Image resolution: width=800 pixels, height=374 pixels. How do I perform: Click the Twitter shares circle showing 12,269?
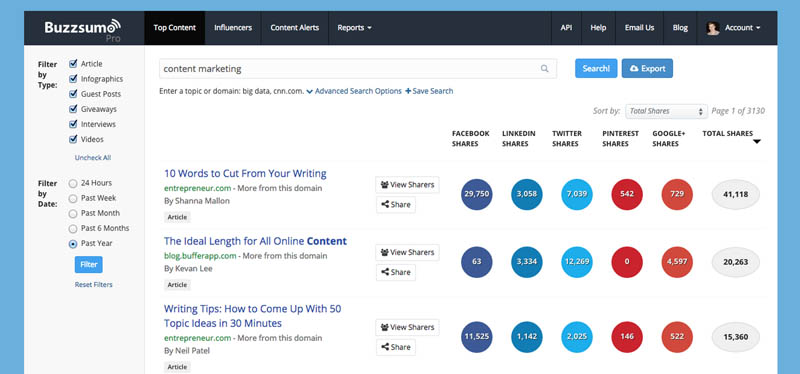pyautogui.click(x=577, y=262)
